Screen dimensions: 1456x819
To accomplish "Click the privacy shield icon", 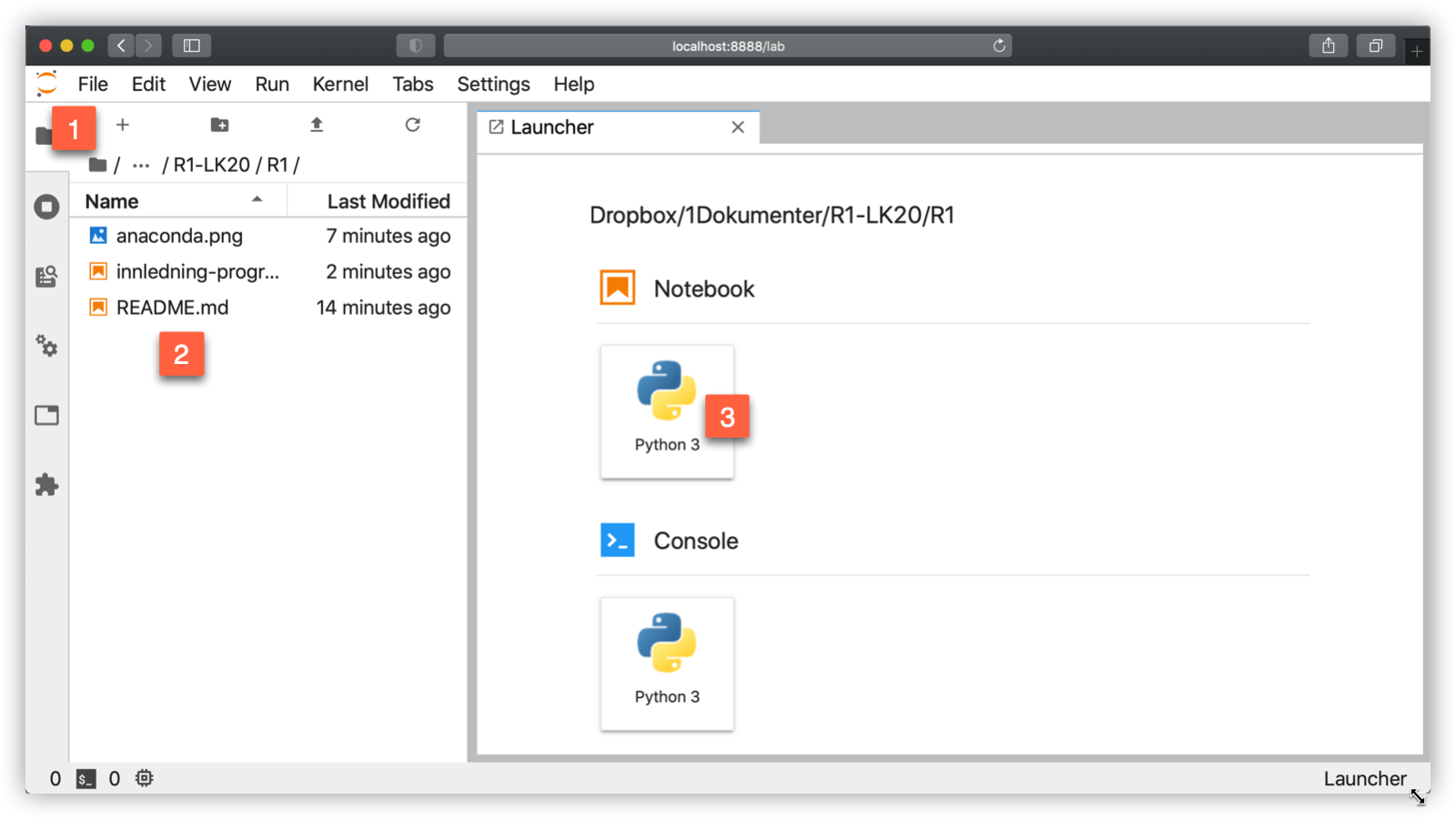I will tap(416, 45).
